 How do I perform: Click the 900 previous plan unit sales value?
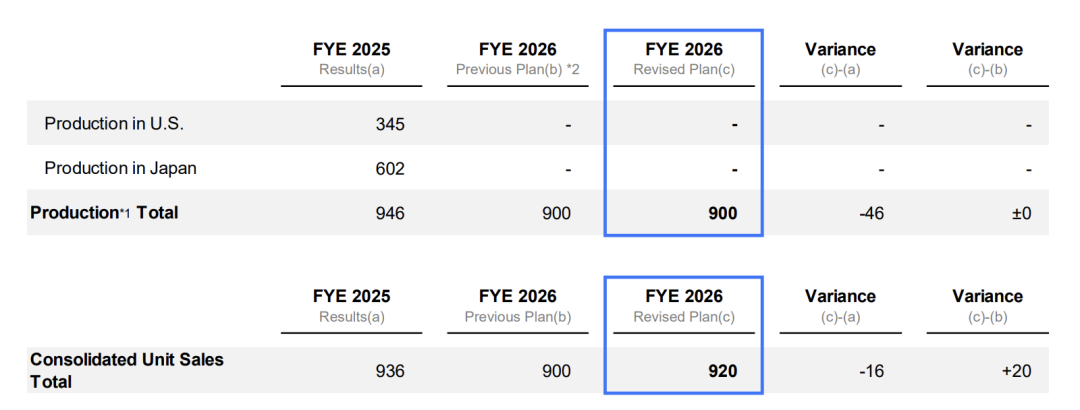[x=556, y=371]
